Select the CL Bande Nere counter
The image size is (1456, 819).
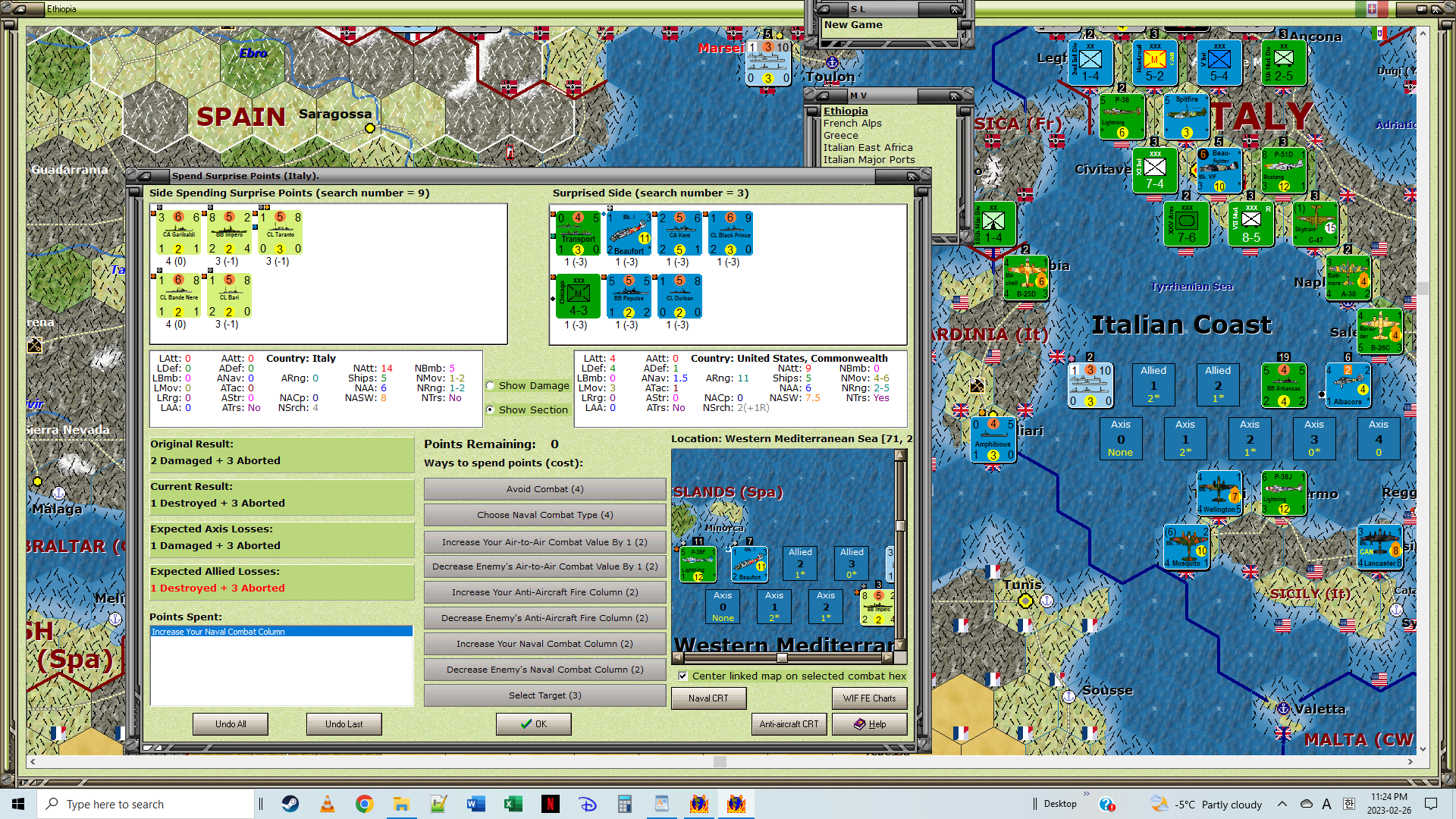click(178, 296)
